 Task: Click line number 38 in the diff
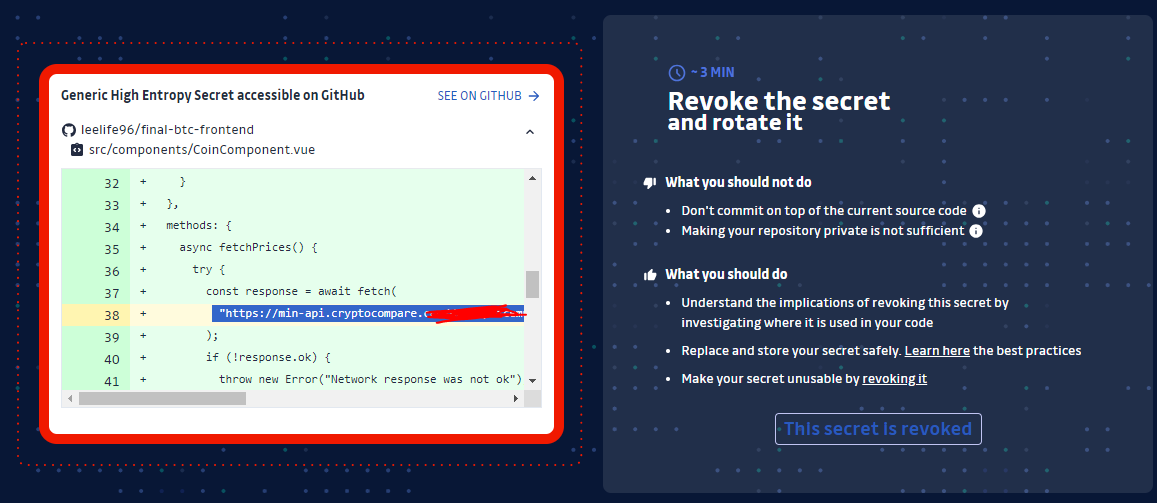(111, 315)
